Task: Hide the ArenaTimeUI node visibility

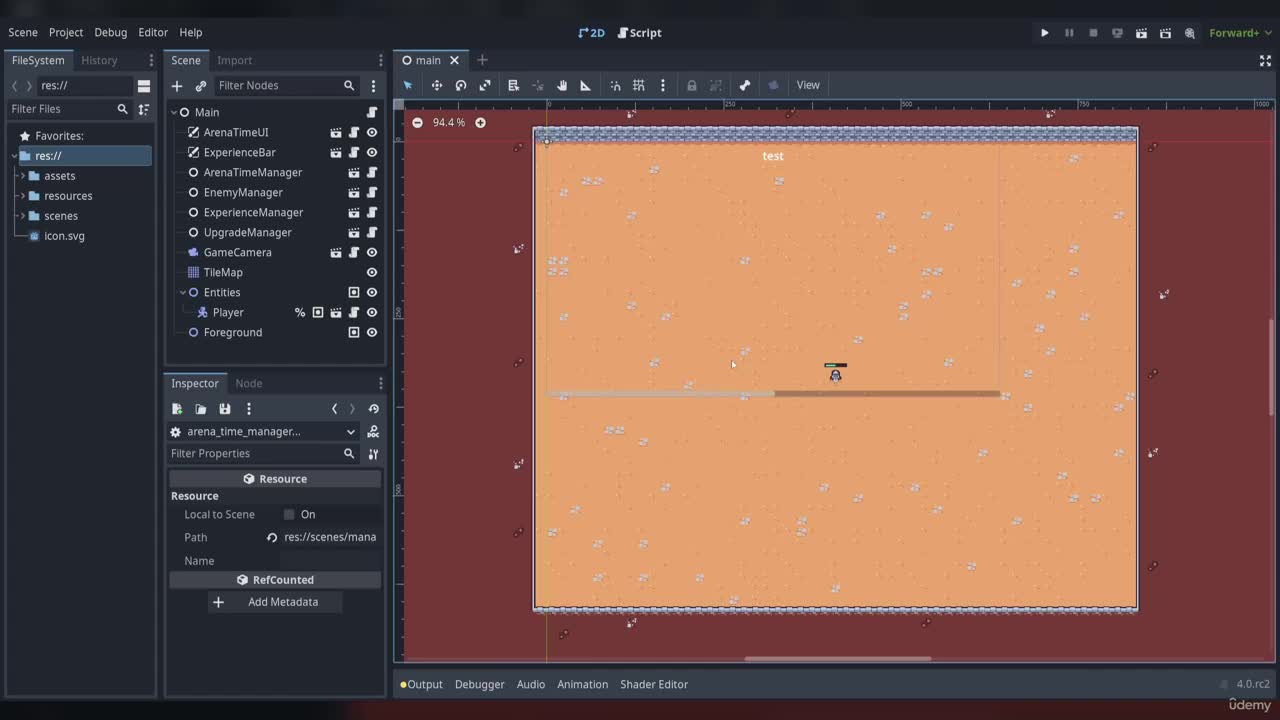Action: (x=372, y=132)
